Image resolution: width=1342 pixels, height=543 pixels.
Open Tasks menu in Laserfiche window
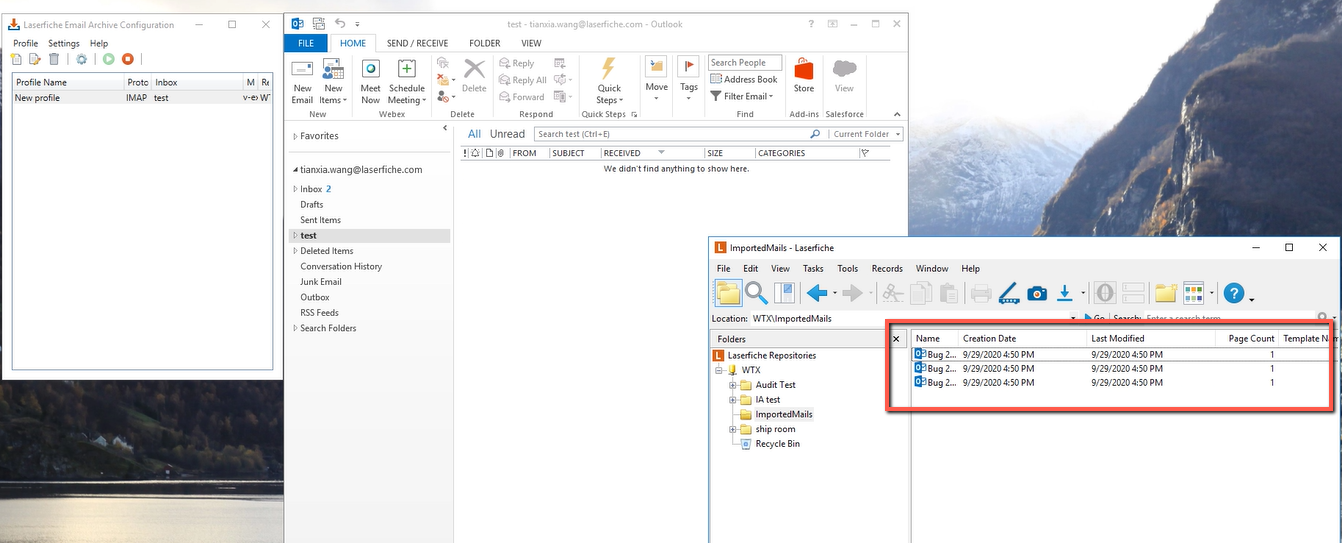click(x=813, y=269)
